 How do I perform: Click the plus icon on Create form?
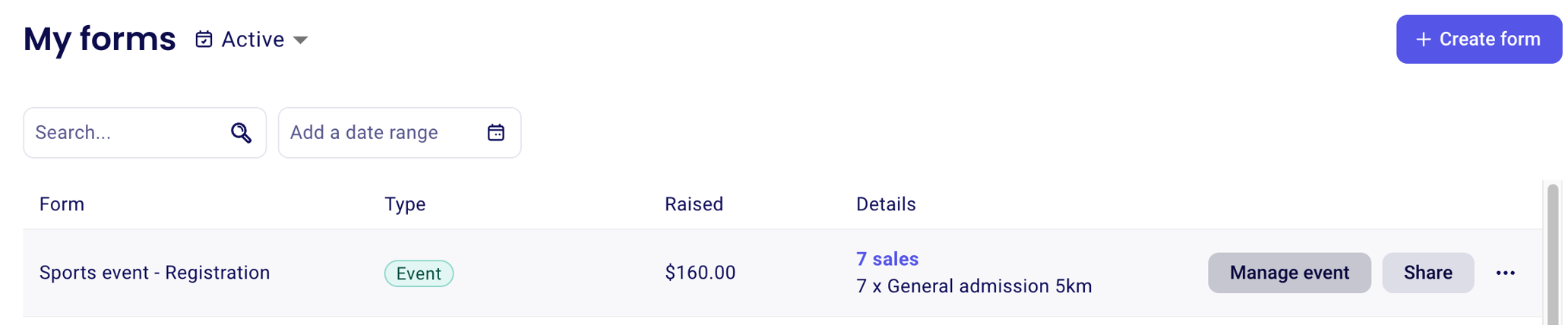coord(1424,39)
